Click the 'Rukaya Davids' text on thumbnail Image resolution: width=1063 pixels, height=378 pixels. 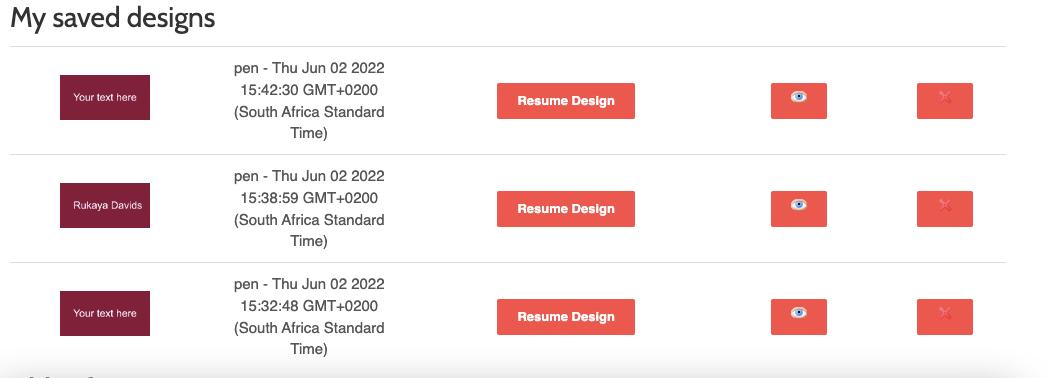tap(108, 205)
